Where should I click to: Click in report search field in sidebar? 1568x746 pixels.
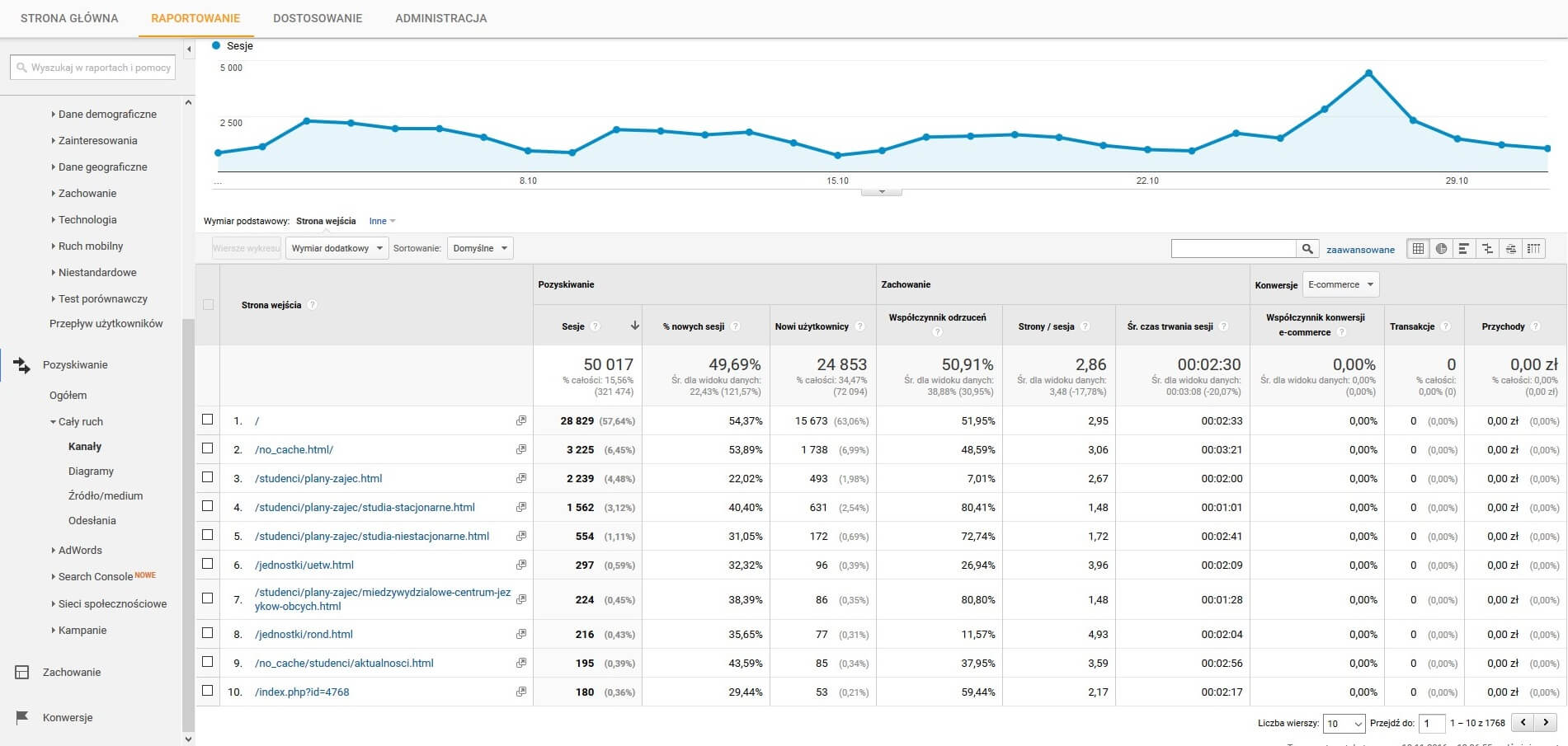(x=92, y=68)
